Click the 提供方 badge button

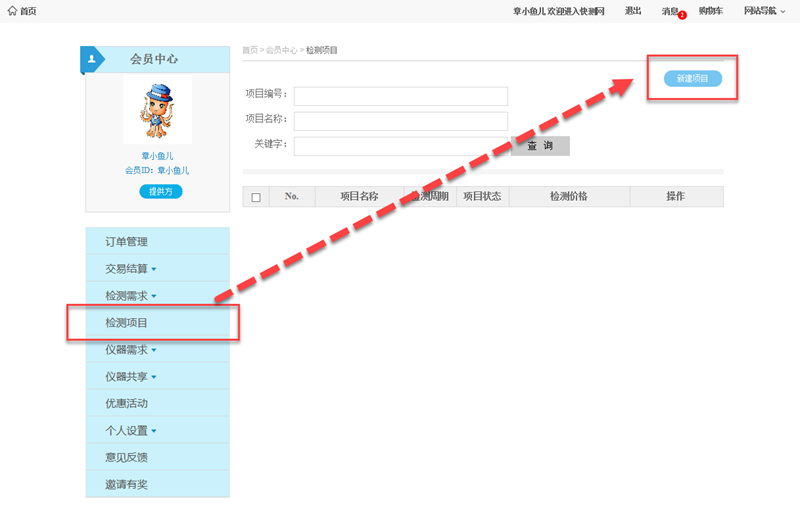160,191
